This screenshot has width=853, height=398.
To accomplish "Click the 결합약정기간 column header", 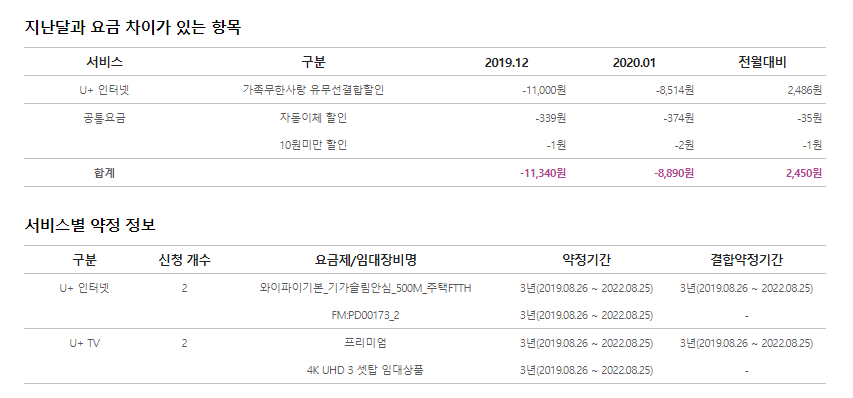I will 746,260.
